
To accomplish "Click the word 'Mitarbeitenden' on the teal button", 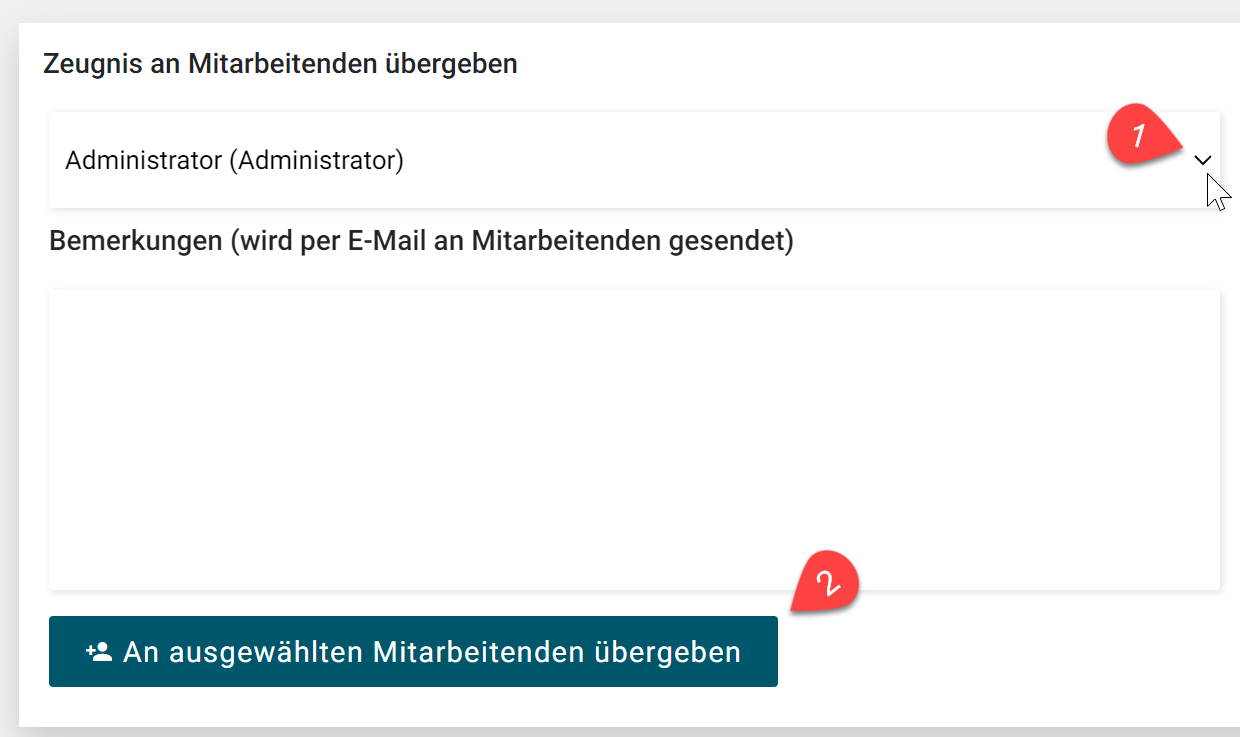I will click(x=478, y=652).
